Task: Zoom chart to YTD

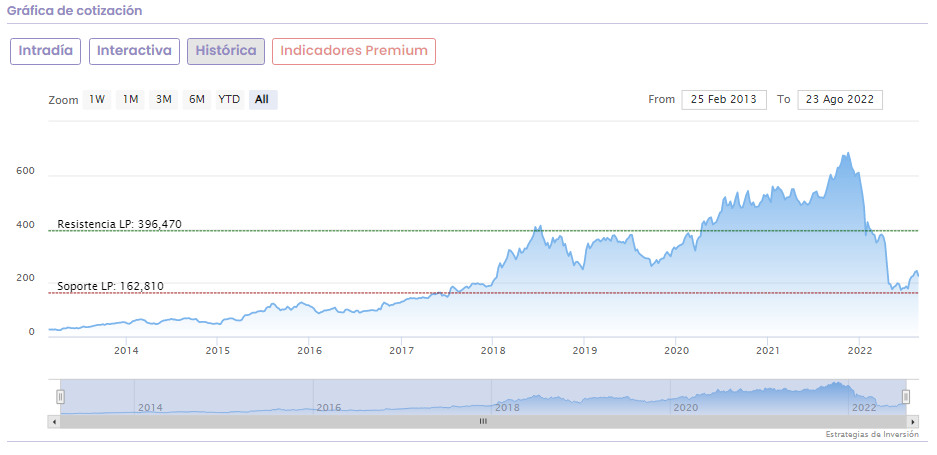Action: 229,100
